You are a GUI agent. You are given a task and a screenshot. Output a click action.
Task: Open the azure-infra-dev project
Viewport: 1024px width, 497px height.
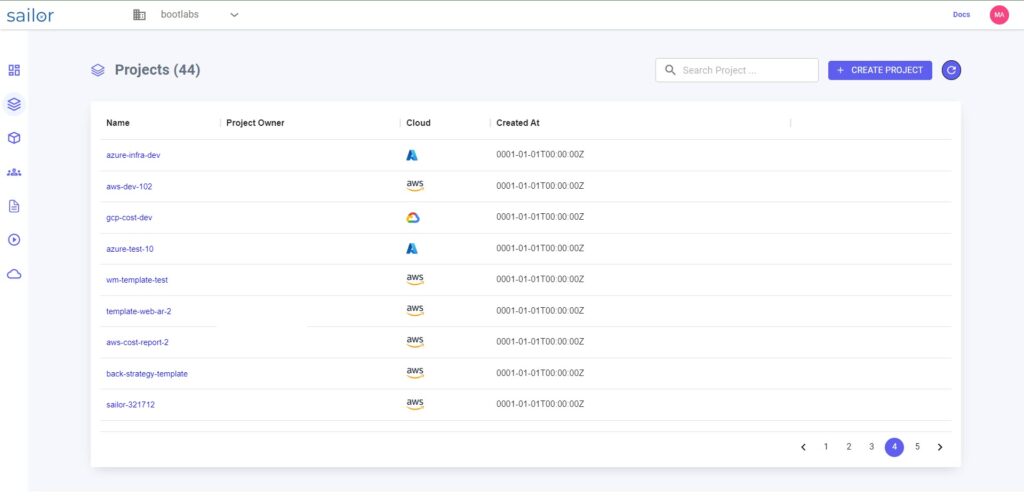[133, 155]
